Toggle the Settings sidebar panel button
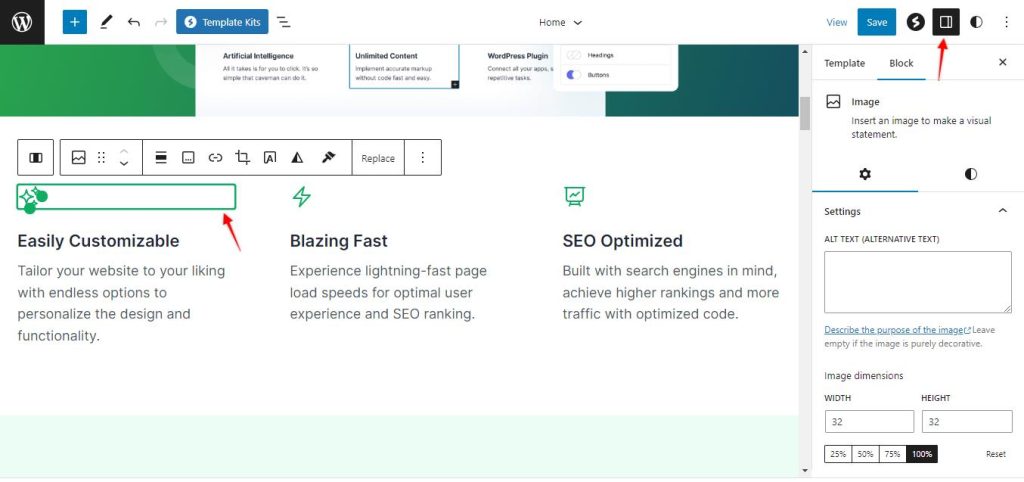This screenshot has width=1024, height=482. (946, 22)
